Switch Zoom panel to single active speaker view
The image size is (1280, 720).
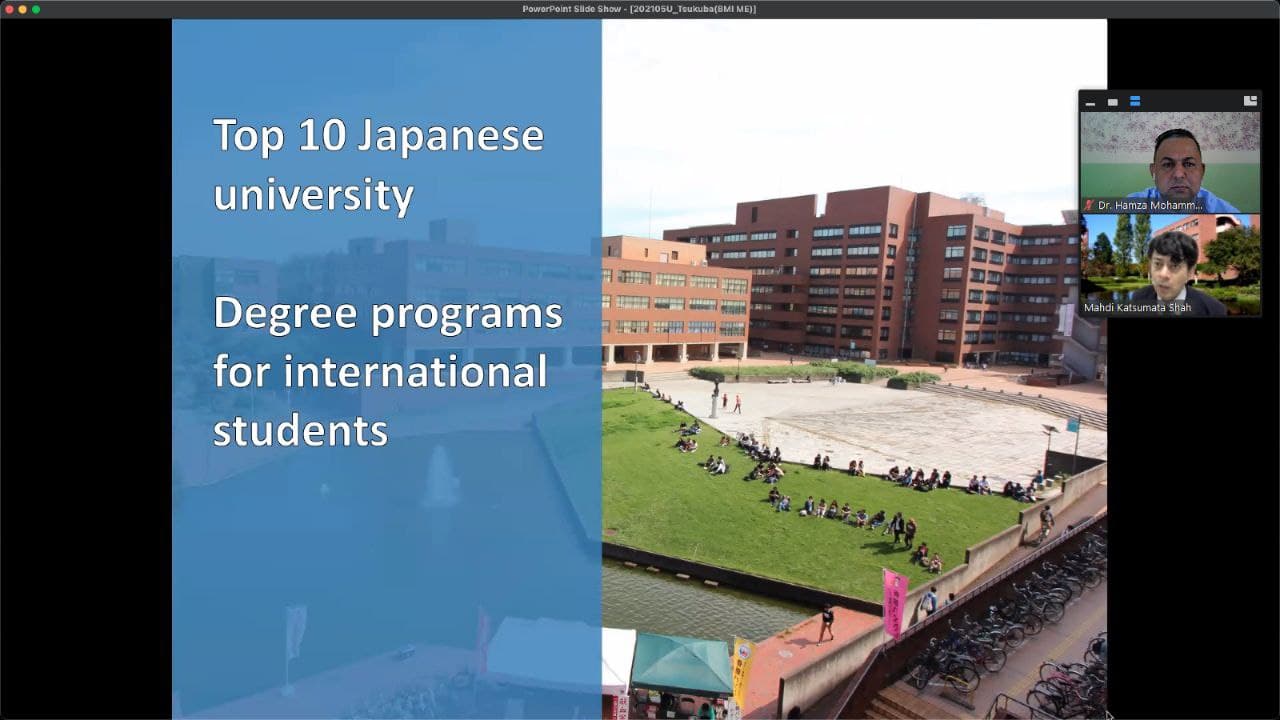1112,102
